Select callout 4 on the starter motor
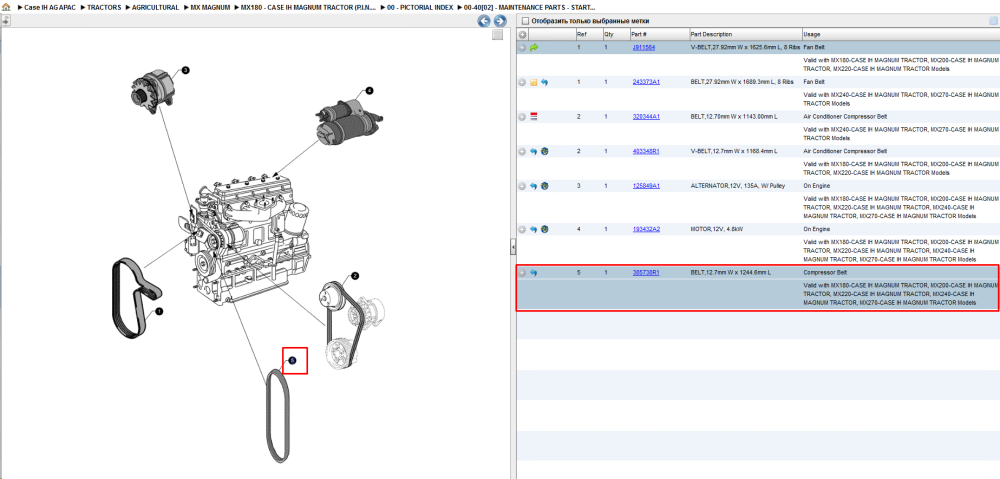The image size is (1000, 479). tap(369, 91)
